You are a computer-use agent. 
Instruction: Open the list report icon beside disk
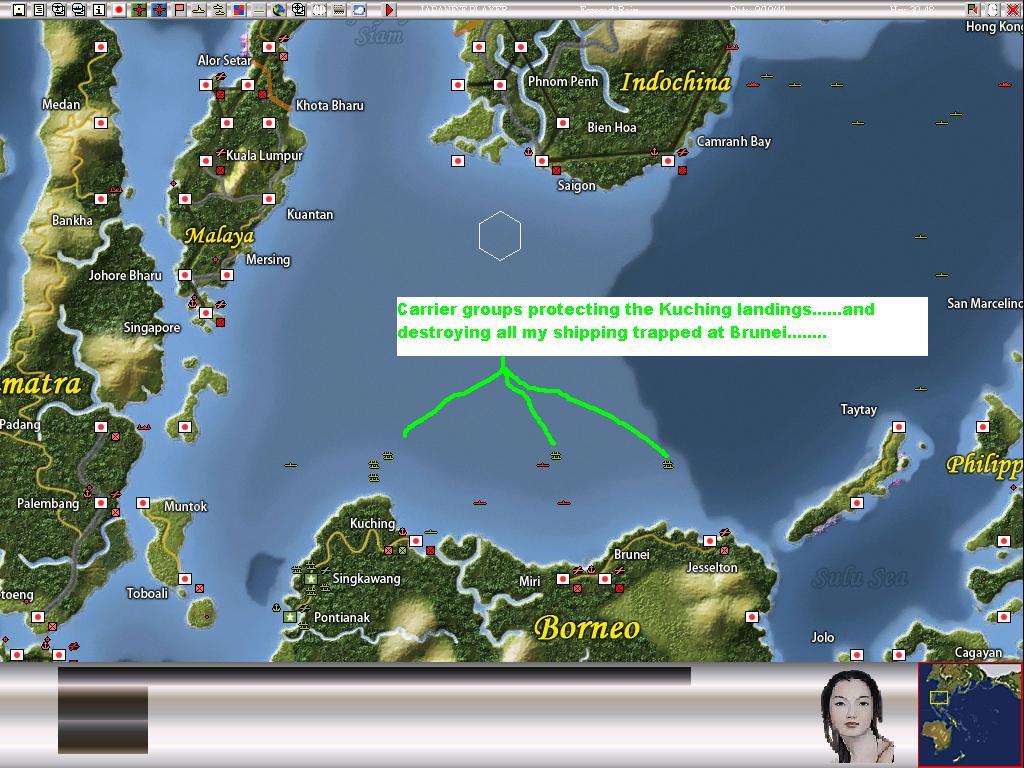[x=39, y=10]
